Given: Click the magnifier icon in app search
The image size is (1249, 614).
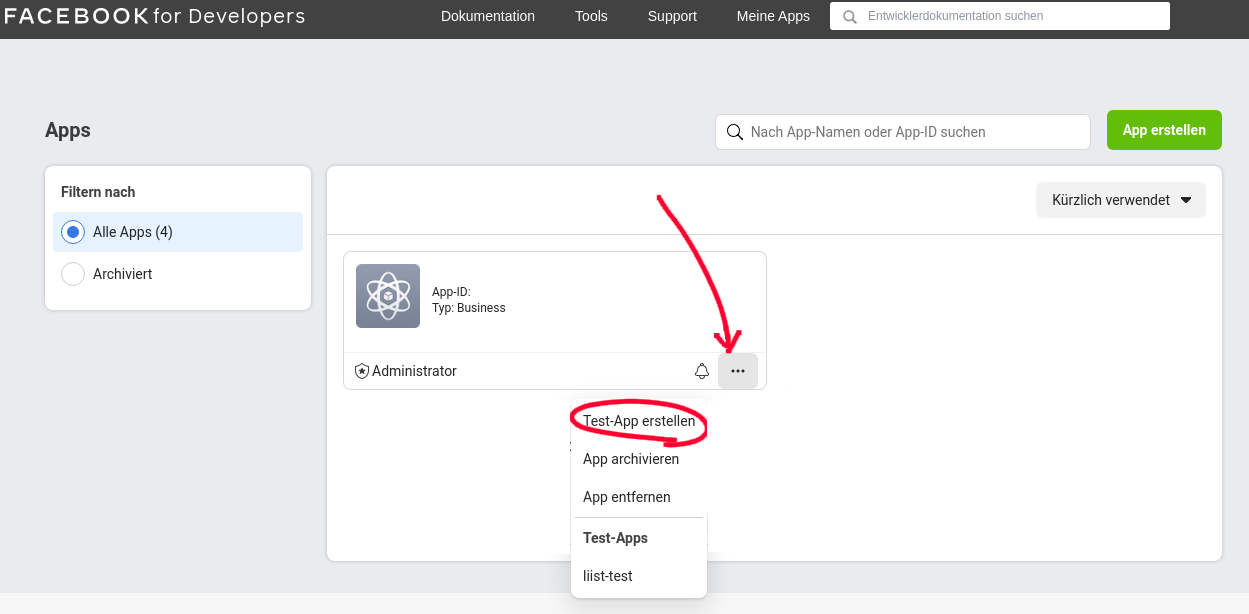Looking at the screenshot, I should tap(734, 132).
